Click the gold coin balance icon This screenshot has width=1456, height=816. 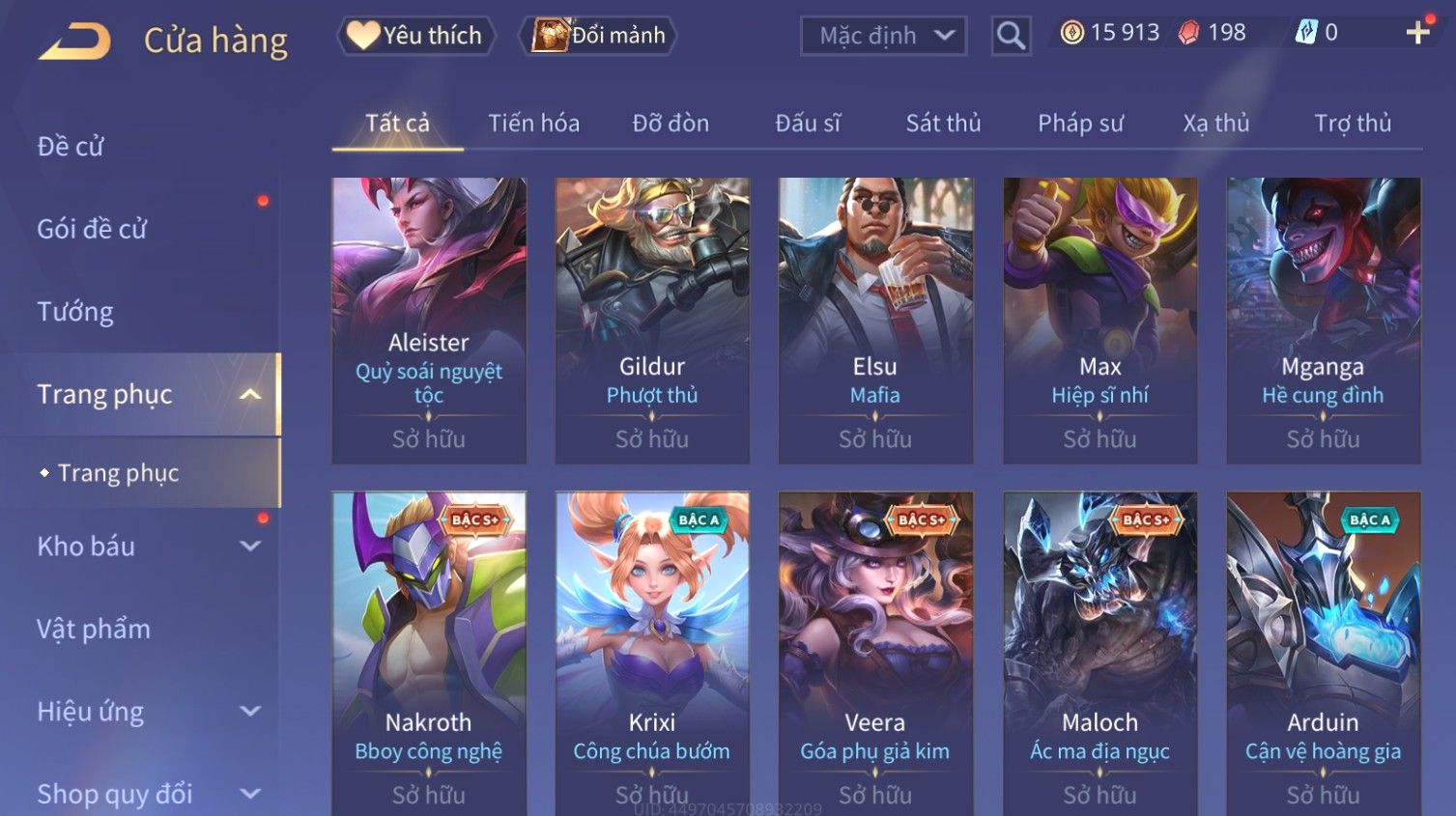tap(1072, 33)
